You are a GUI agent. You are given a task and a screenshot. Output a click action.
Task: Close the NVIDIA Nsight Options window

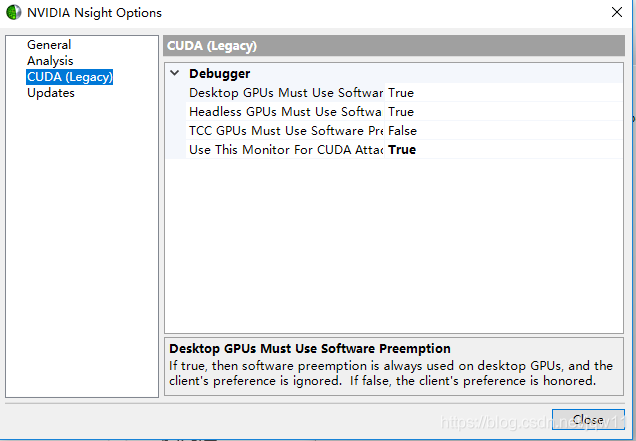tap(617, 12)
